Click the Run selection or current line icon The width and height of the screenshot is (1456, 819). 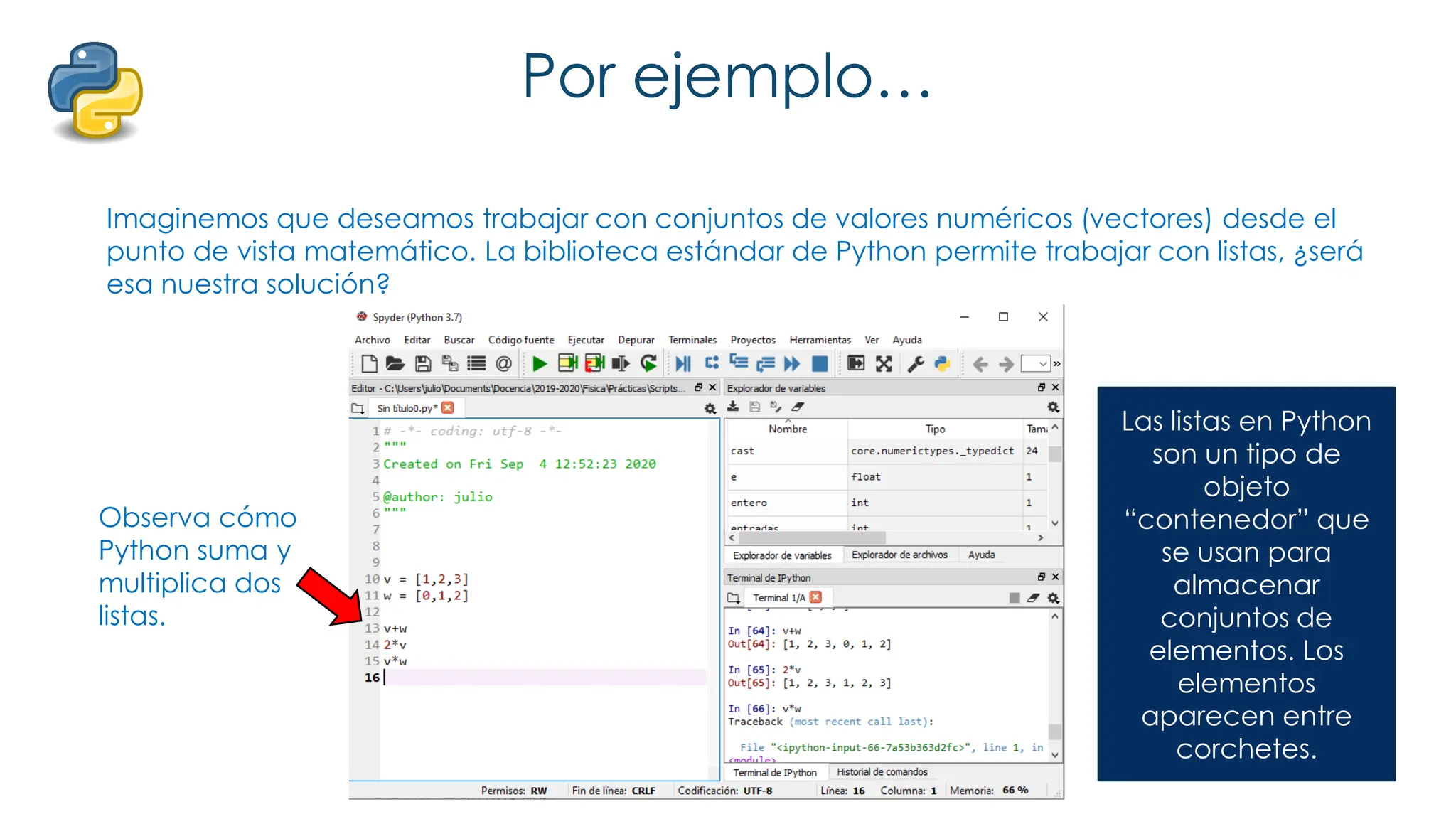tap(621, 364)
